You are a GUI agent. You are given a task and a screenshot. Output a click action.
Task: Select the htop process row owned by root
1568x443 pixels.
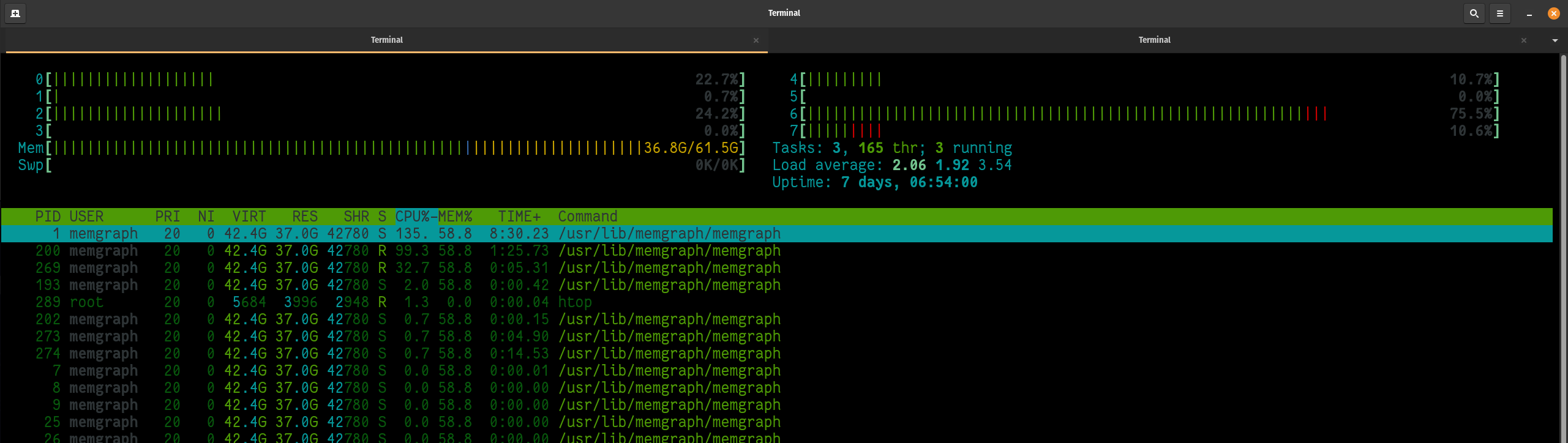coord(776,302)
